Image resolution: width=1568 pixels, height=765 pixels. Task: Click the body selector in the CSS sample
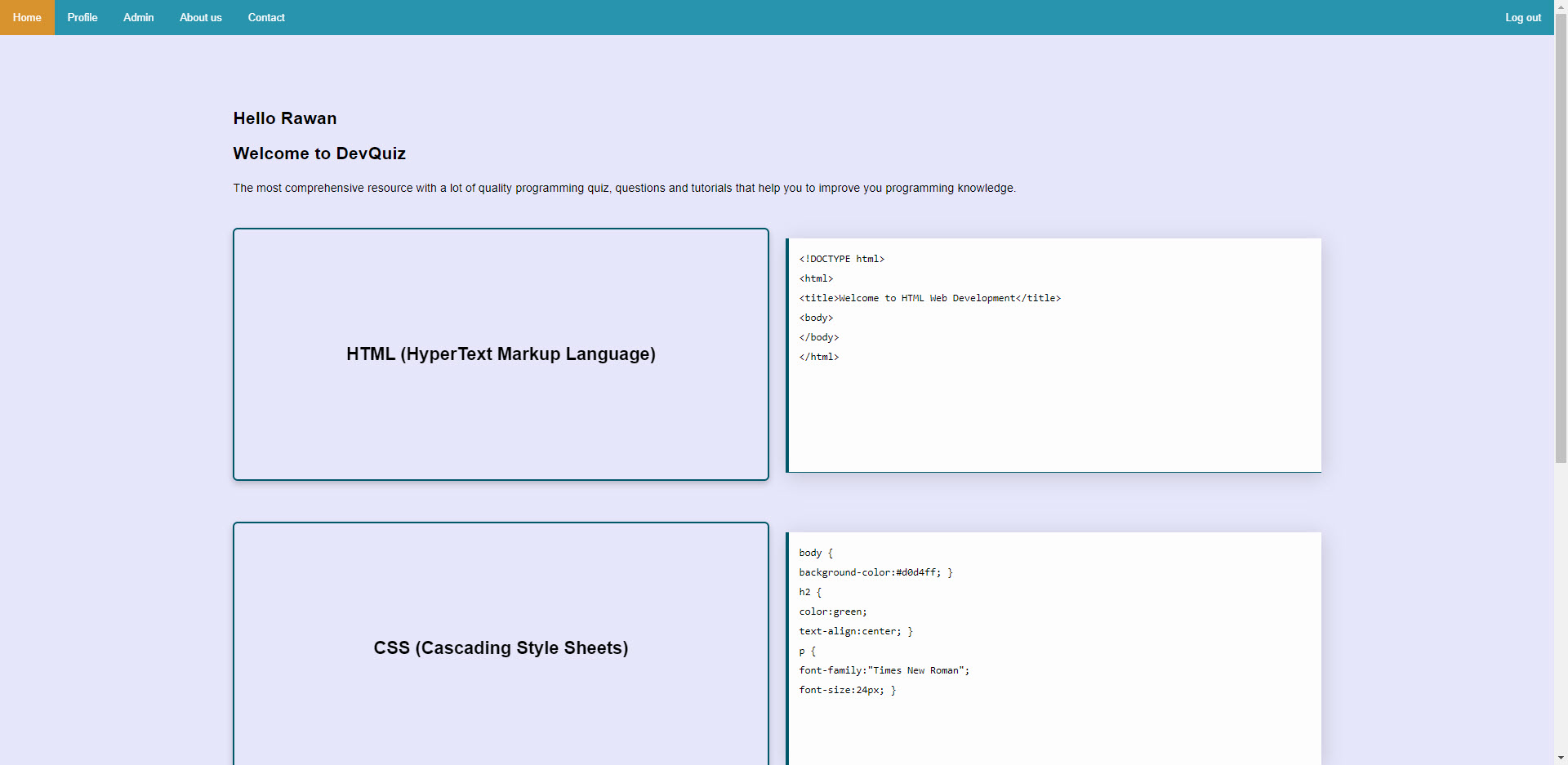point(816,553)
